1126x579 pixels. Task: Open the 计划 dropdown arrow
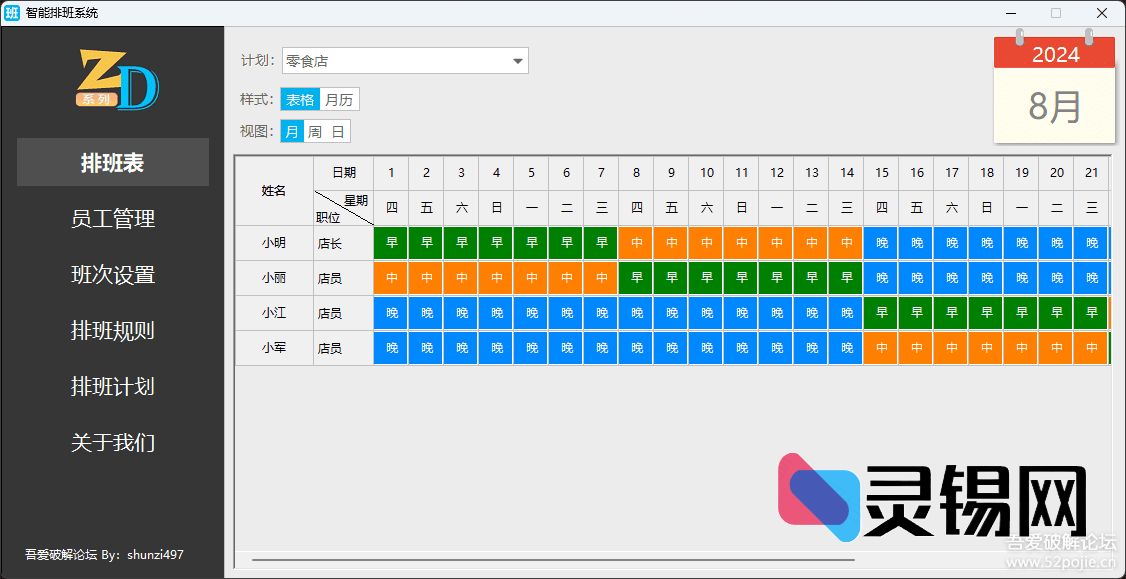[x=517, y=61]
